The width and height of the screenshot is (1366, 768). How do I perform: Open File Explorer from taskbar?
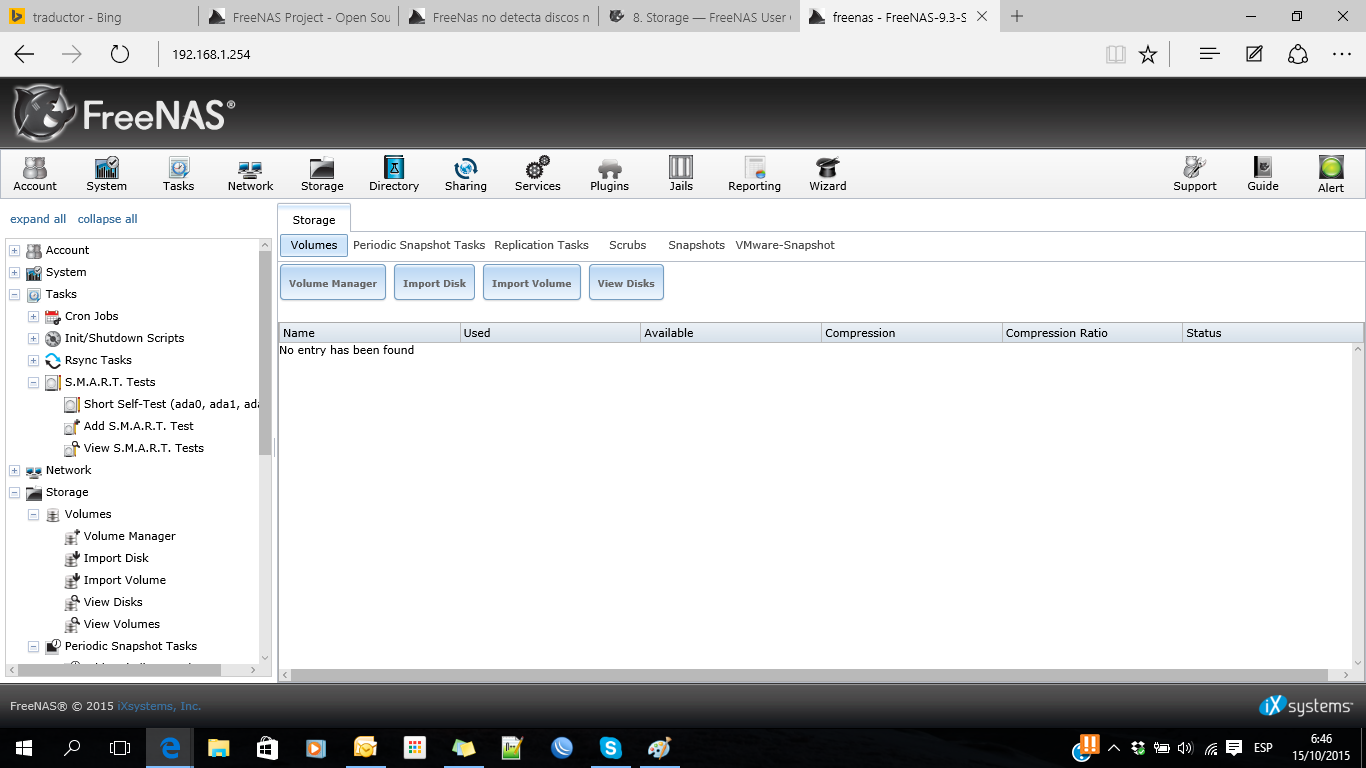pos(219,747)
